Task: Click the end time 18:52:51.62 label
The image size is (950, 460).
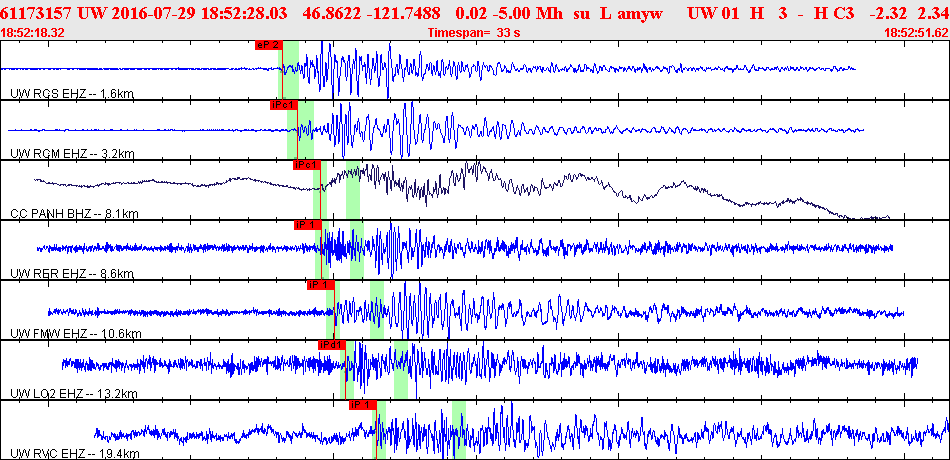Action: [x=916, y=33]
